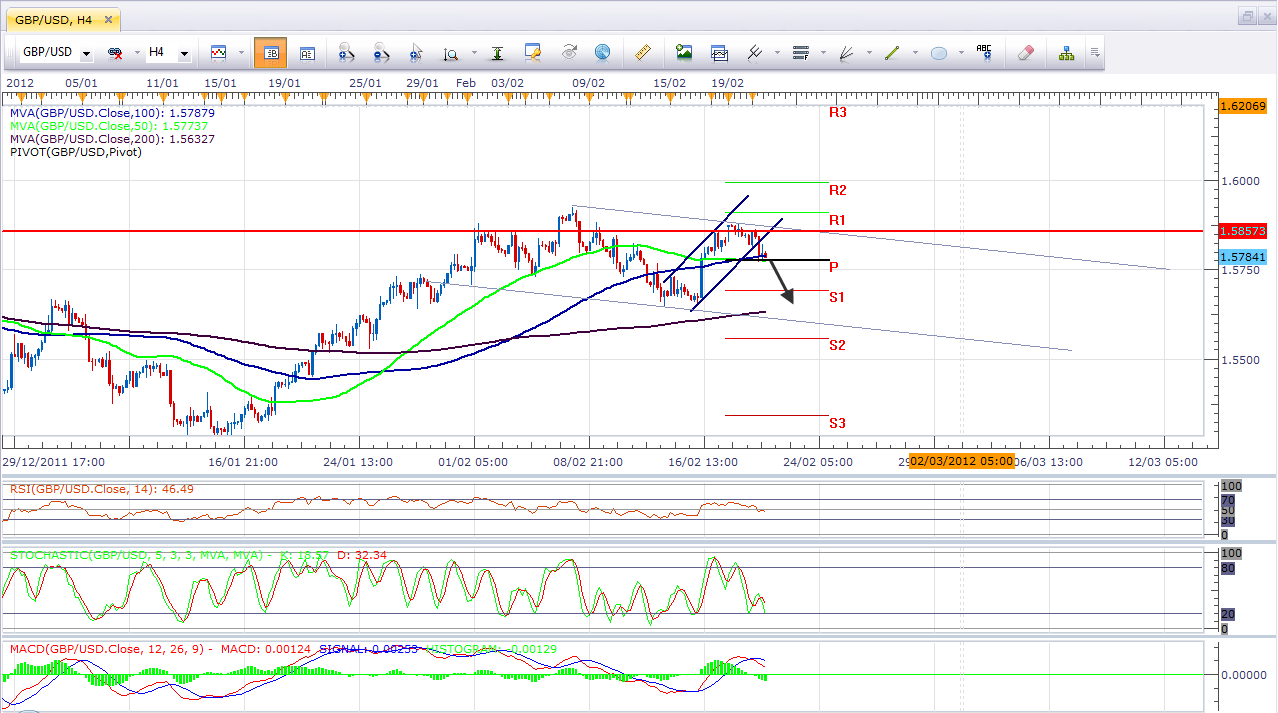The width and height of the screenshot is (1278, 713).
Task: Click the zoom in magnifier icon
Action: [x=347, y=52]
